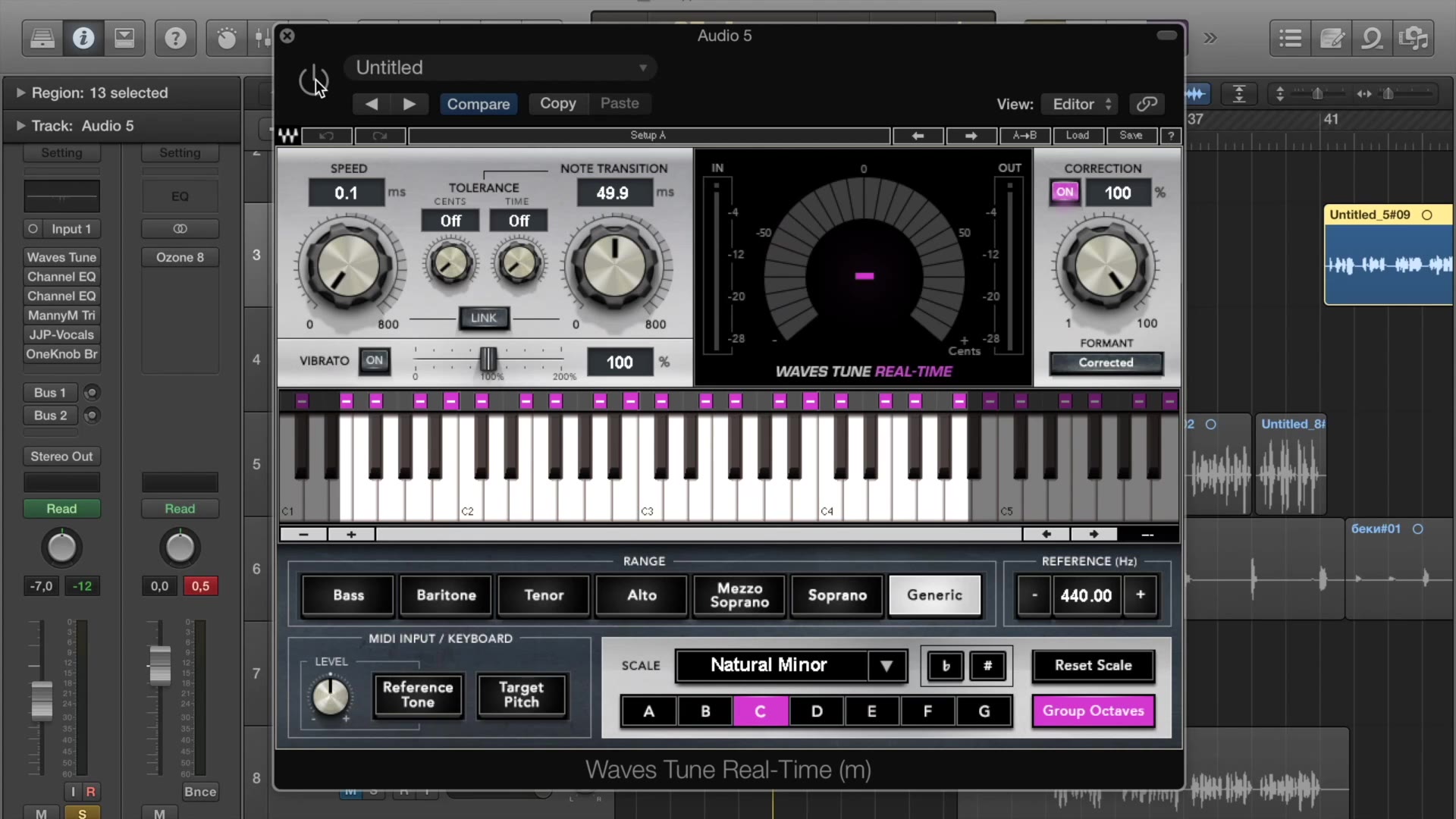Toggle the Correction ON switch
Screen dimensions: 1456x819
1064,192
